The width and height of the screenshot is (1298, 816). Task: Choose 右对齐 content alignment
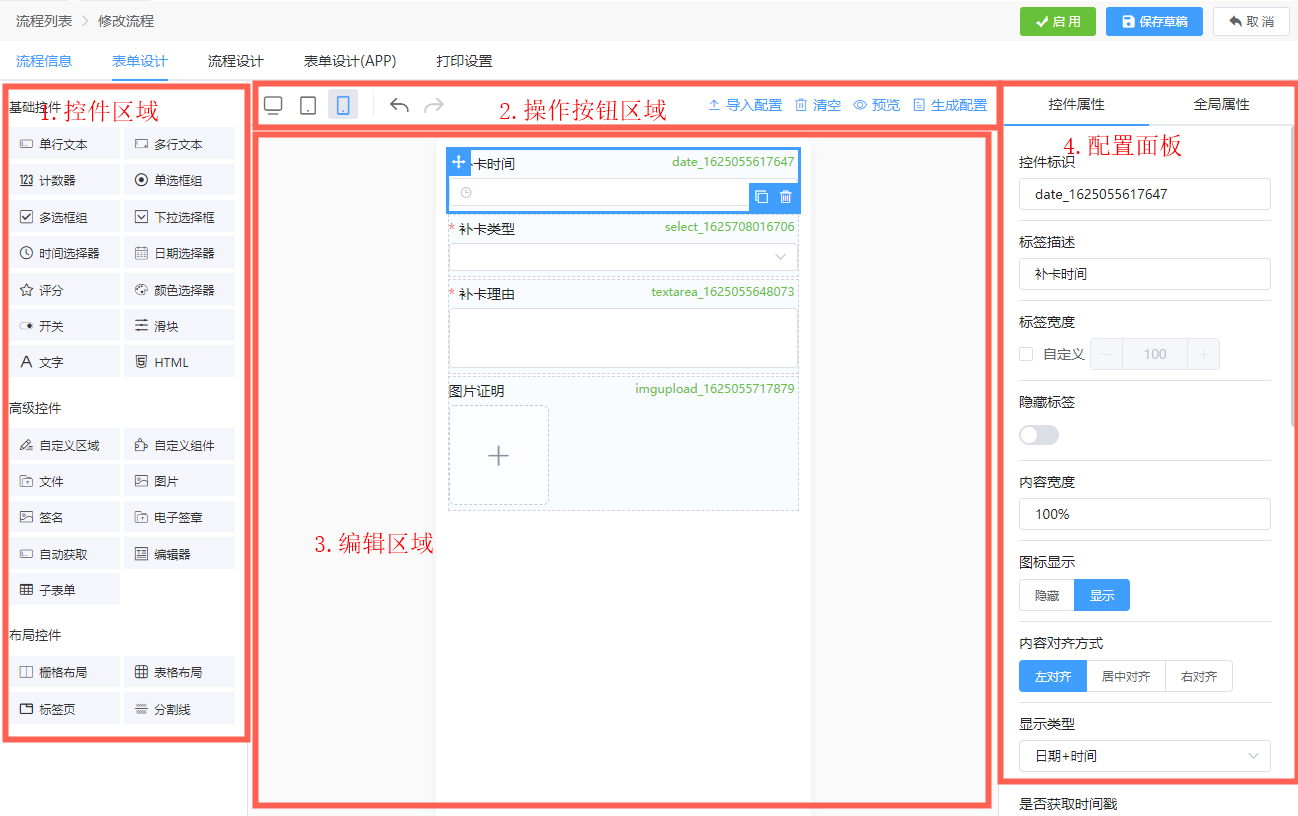tap(1199, 676)
